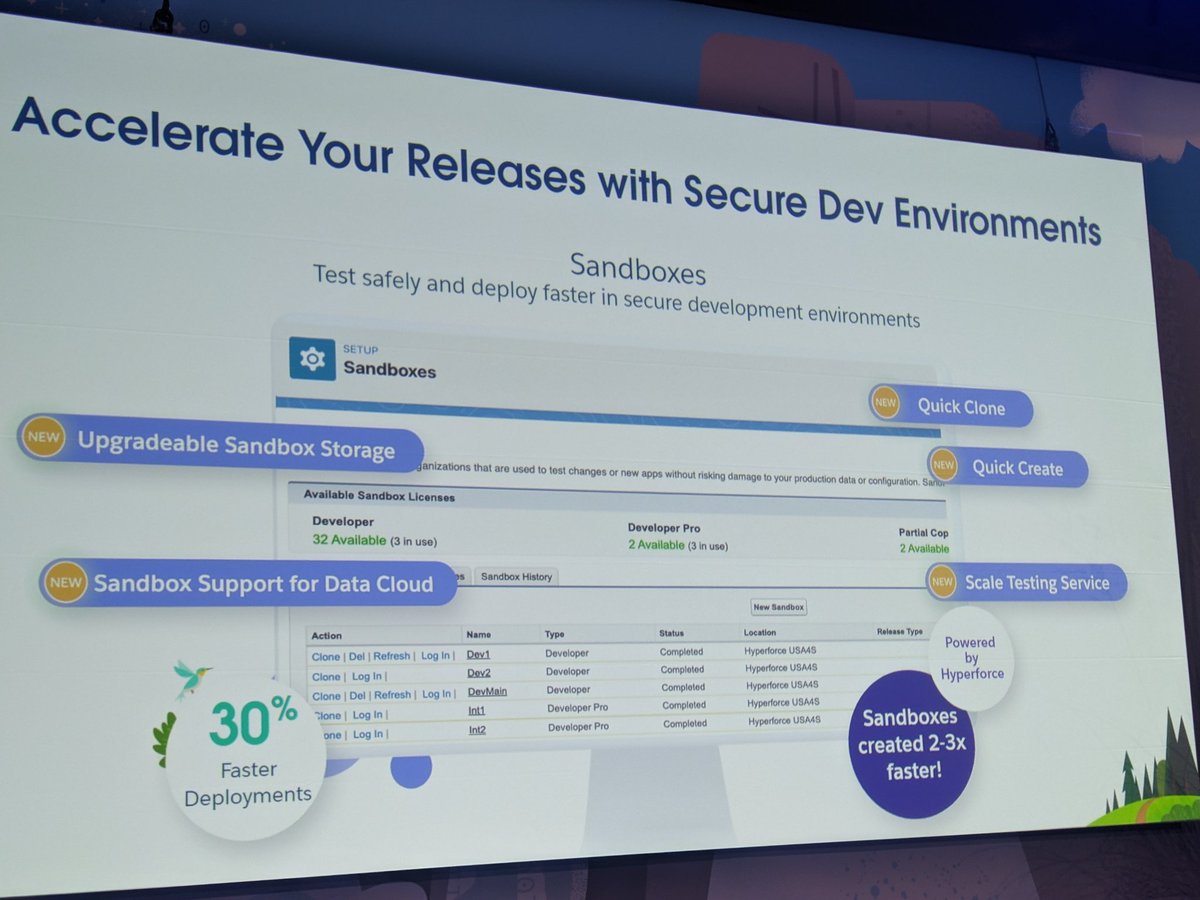The height and width of the screenshot is (900, 1200).
Task: Click the NEW badge on Scale Testing Service
Action: (x=941, y=581)
